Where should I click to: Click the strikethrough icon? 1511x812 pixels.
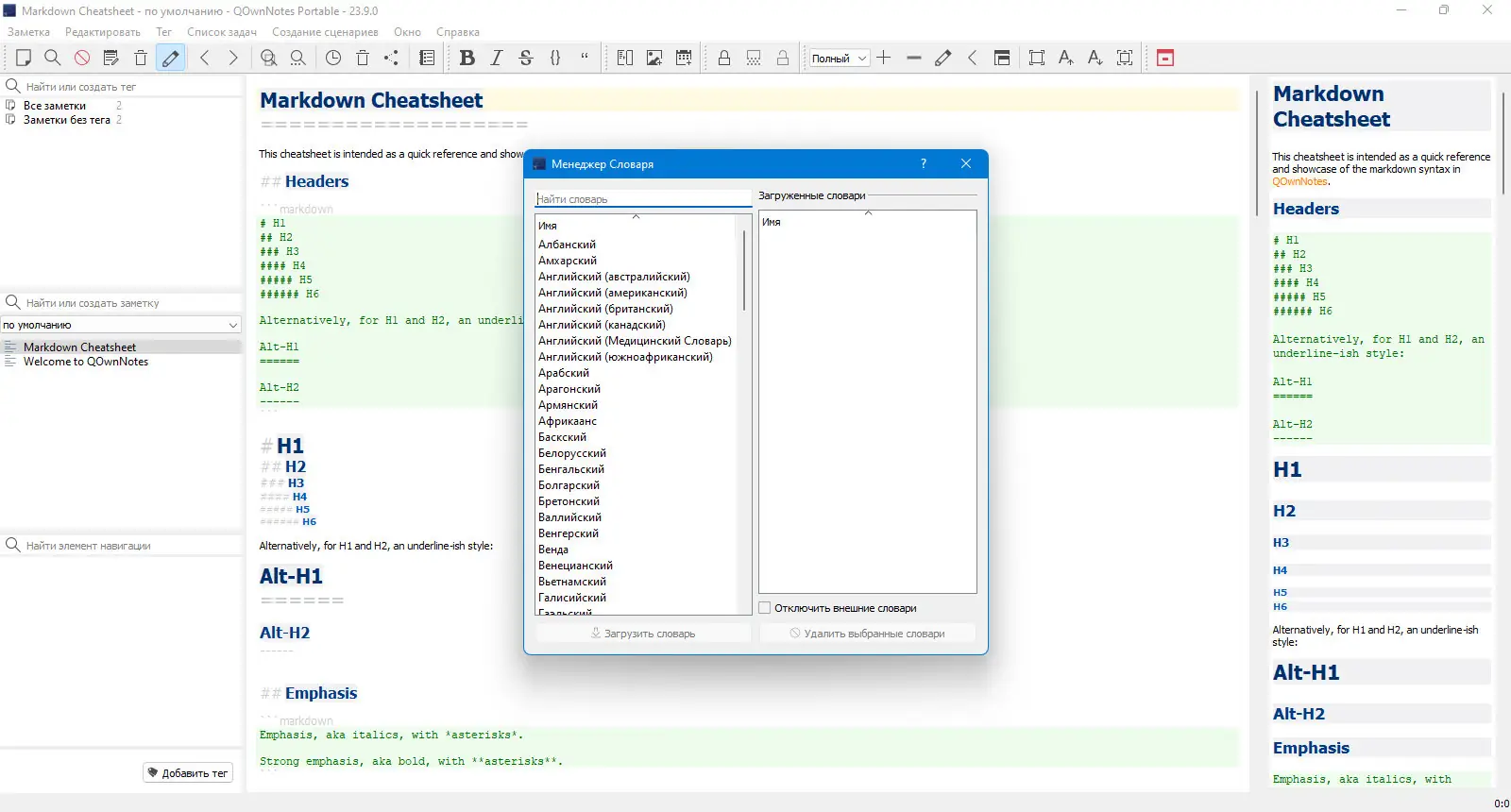(526, 58)
